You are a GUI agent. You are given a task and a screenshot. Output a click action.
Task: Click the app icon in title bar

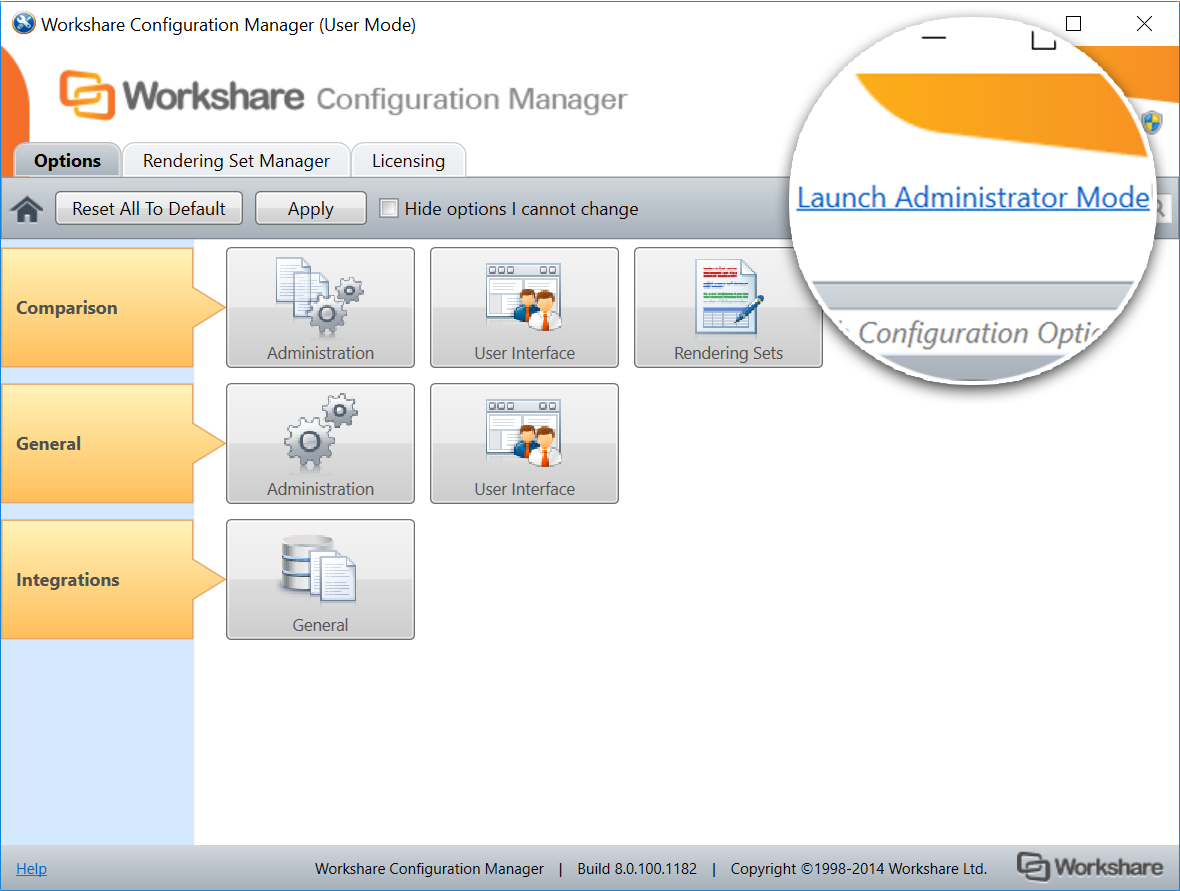(x=23, y=23)
